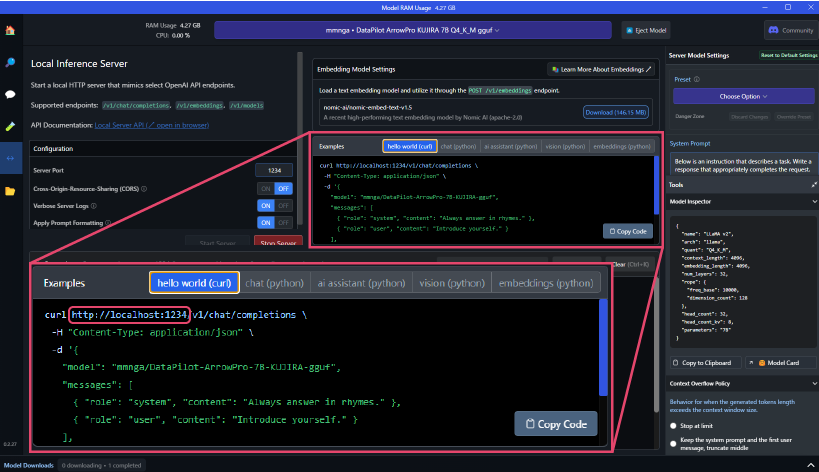Select the 'Stop at limit' radio option
Screen dimensions: 819x472
[673, 424]
